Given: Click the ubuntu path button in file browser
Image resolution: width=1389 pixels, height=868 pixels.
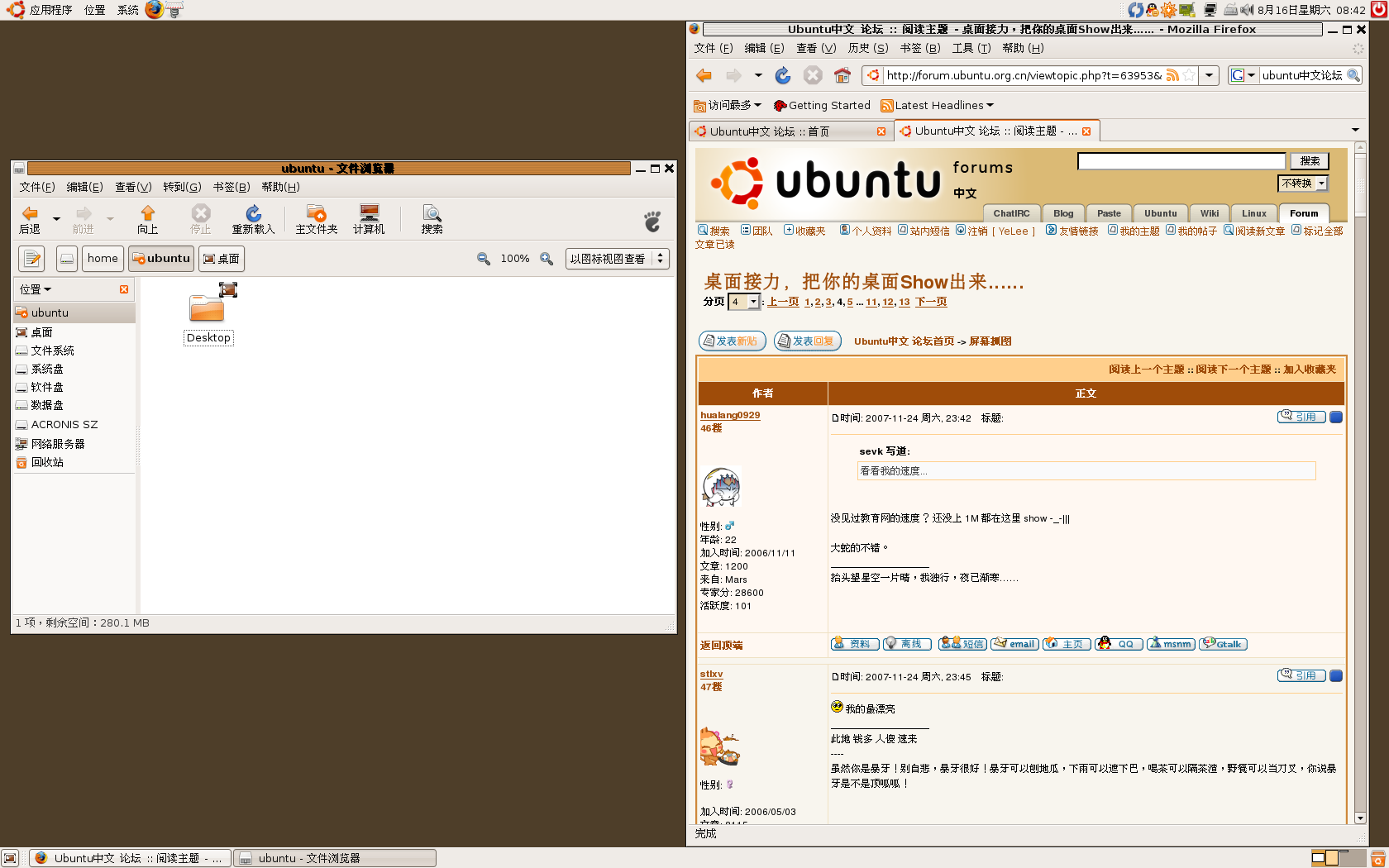Looking at the screenshot, I should point(161,259).
